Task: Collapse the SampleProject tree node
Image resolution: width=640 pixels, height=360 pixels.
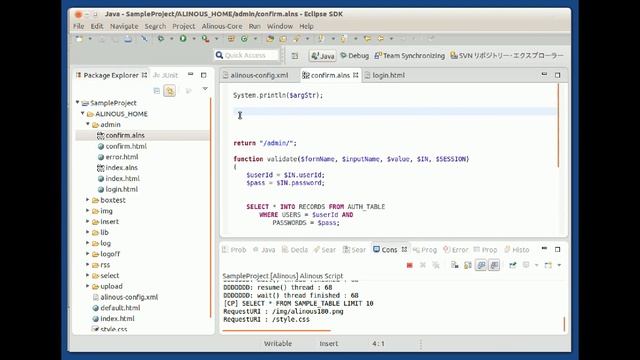Action: 78,102
